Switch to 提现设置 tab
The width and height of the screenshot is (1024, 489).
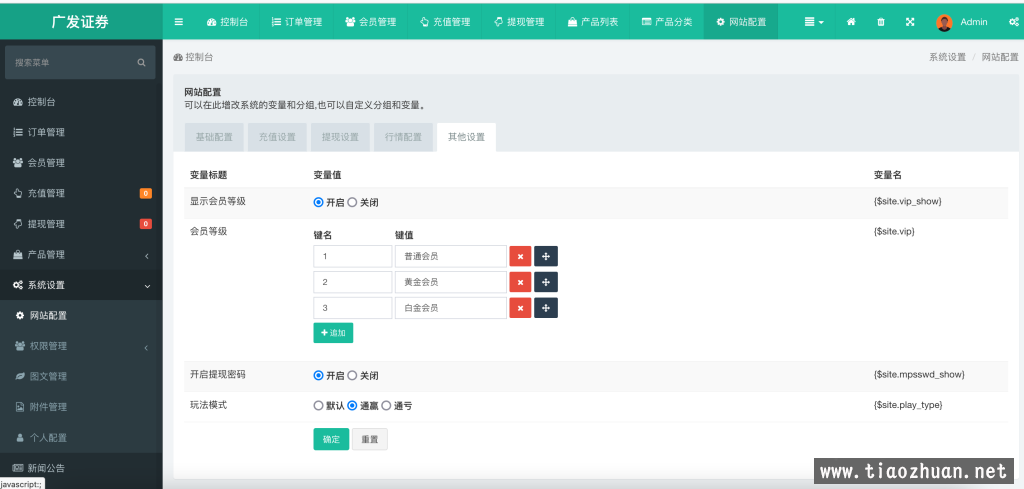point(340,137)
